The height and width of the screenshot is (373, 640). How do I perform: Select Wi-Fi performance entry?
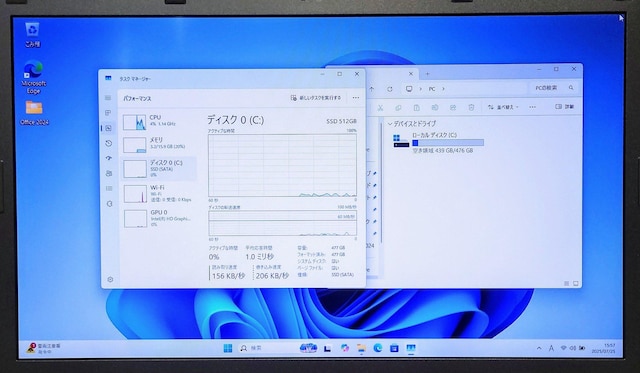[x=158, y=193]
